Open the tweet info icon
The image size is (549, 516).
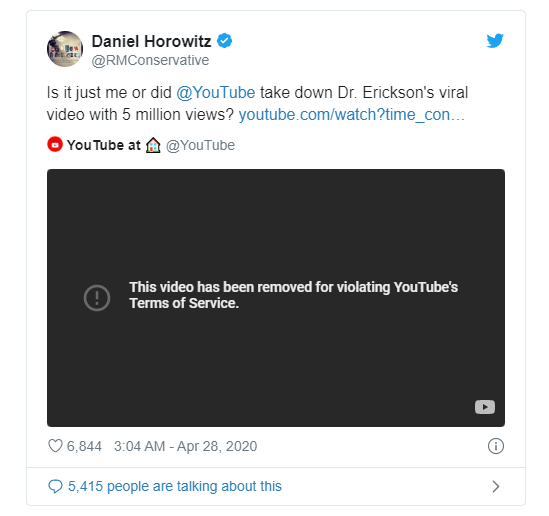click(495, 446)
